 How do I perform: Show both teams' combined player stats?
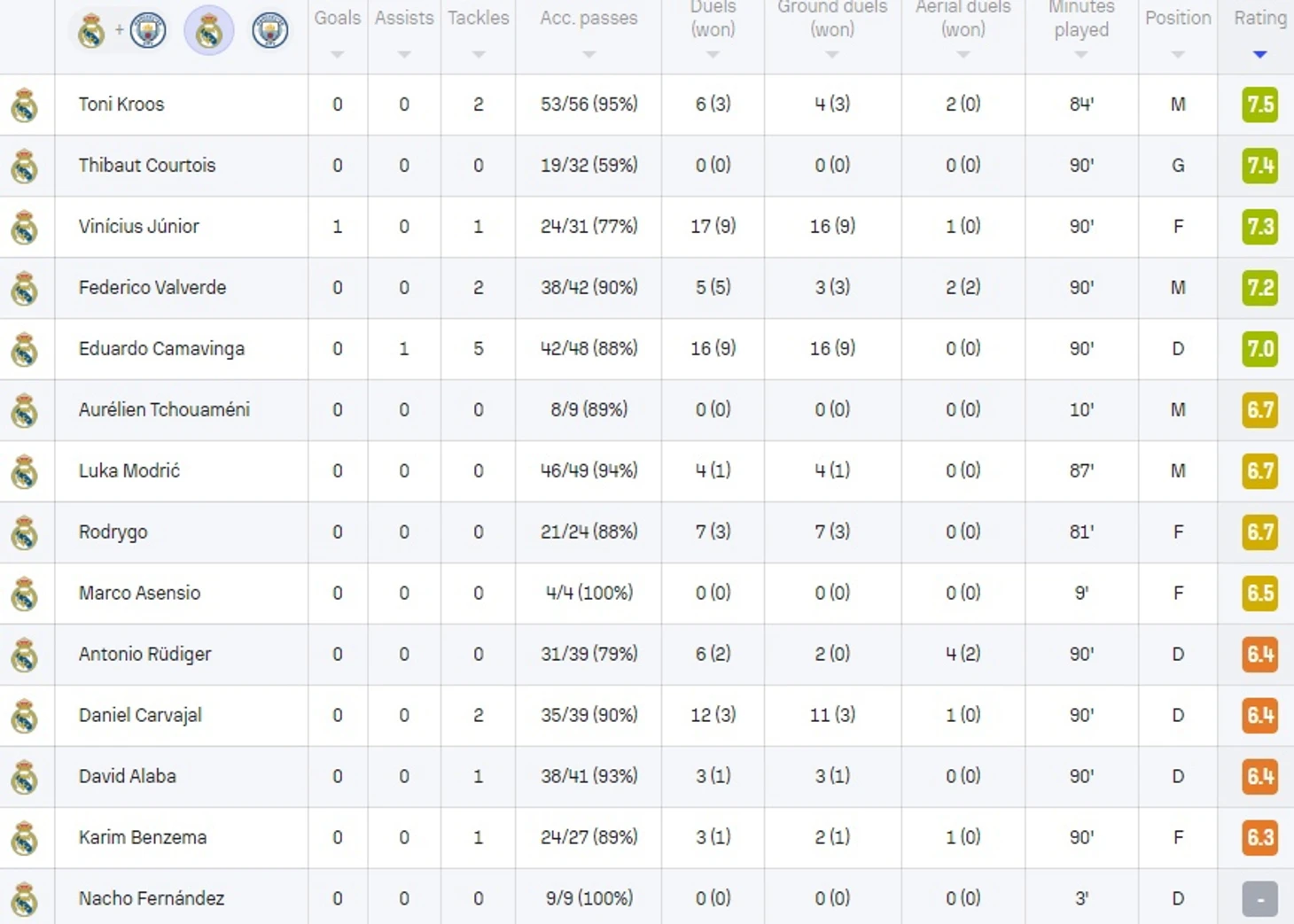click(121, 31)
